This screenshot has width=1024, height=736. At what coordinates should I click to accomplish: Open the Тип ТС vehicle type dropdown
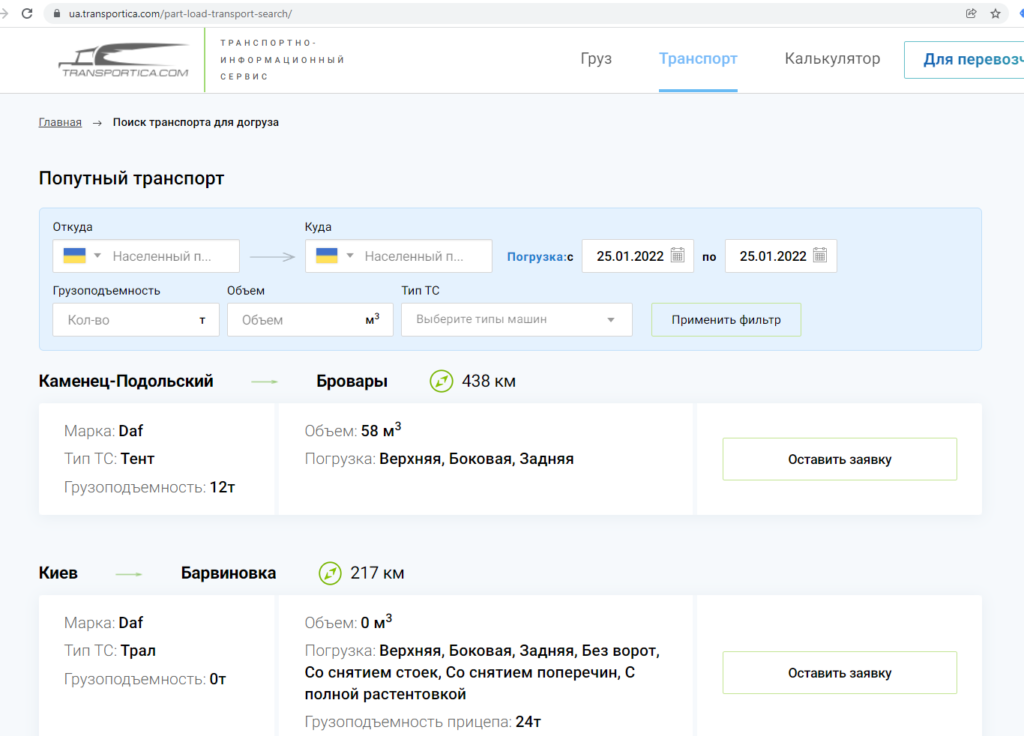pyautogui.click(x=517, y=319)
